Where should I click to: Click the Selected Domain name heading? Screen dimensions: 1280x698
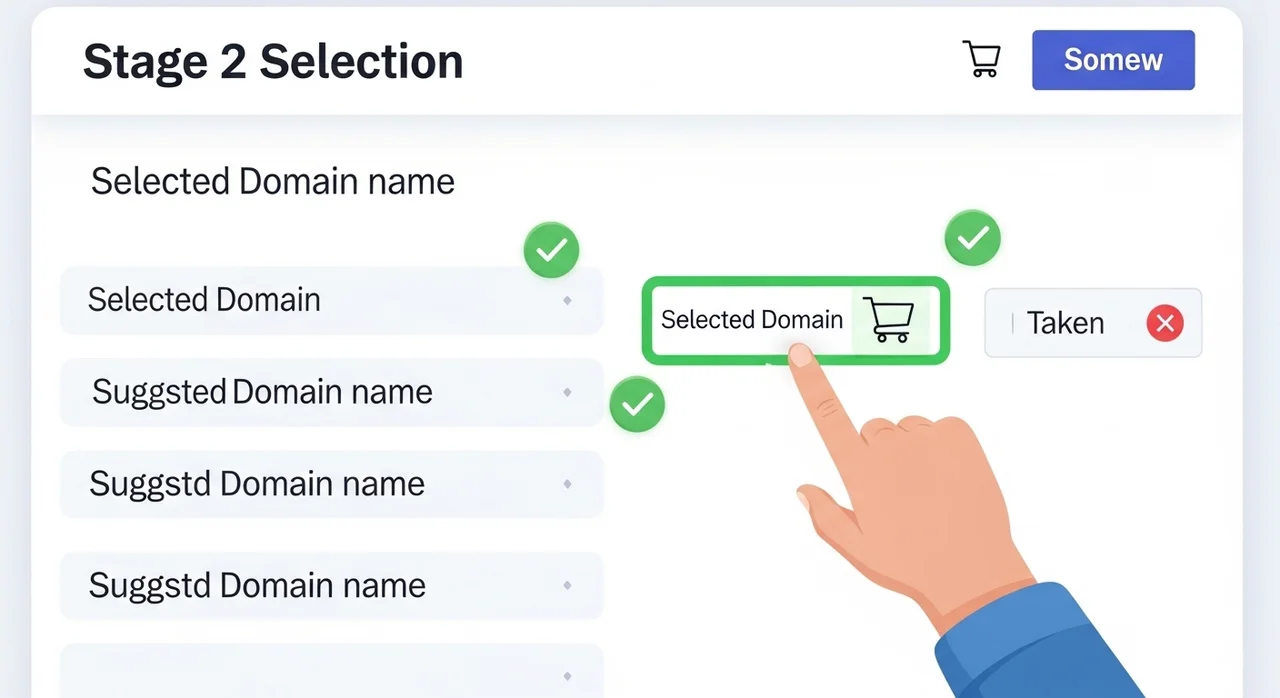272,182
